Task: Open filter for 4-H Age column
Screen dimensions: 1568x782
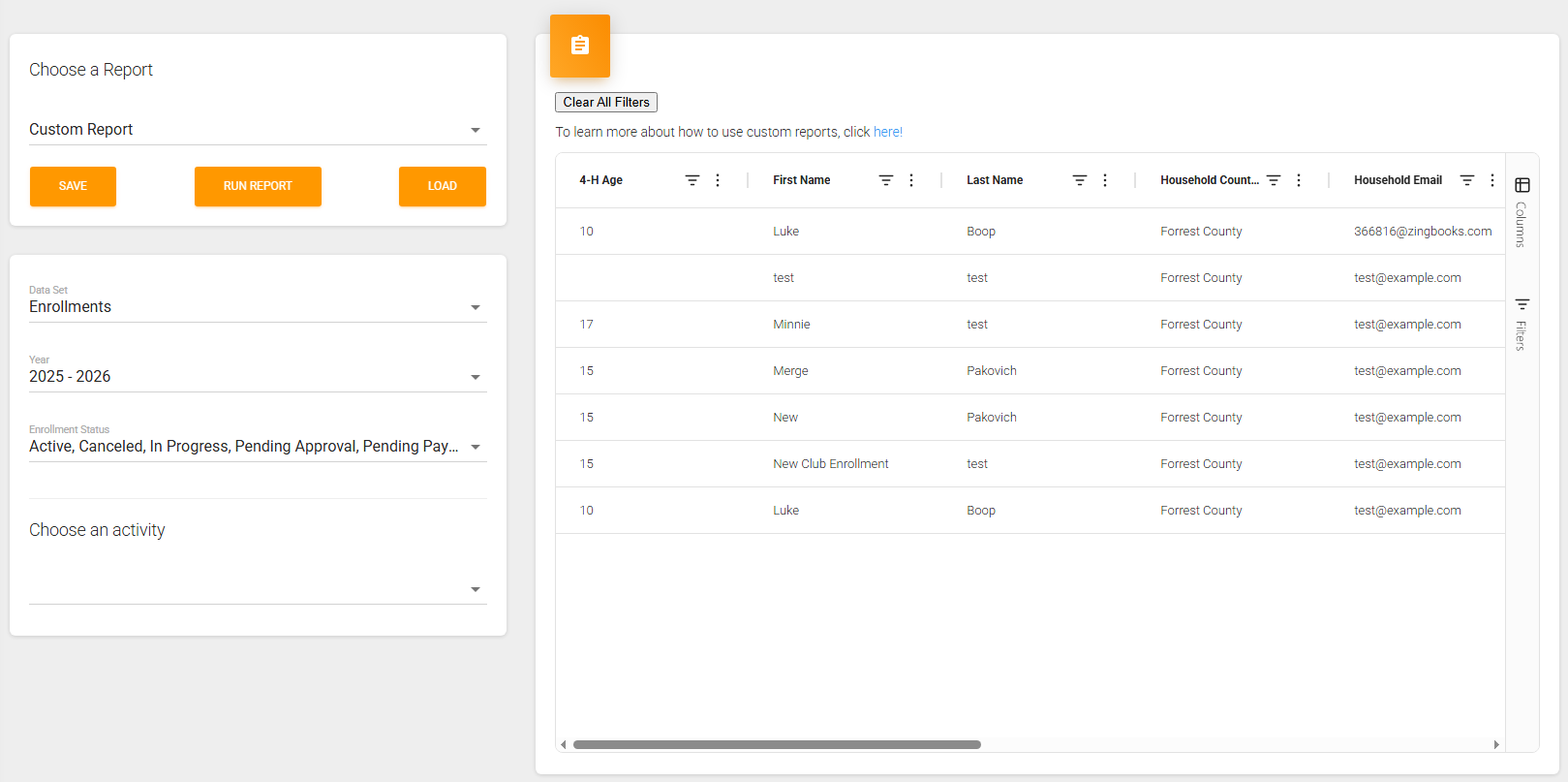Action: pyautogui.click(x=692, y=180)
